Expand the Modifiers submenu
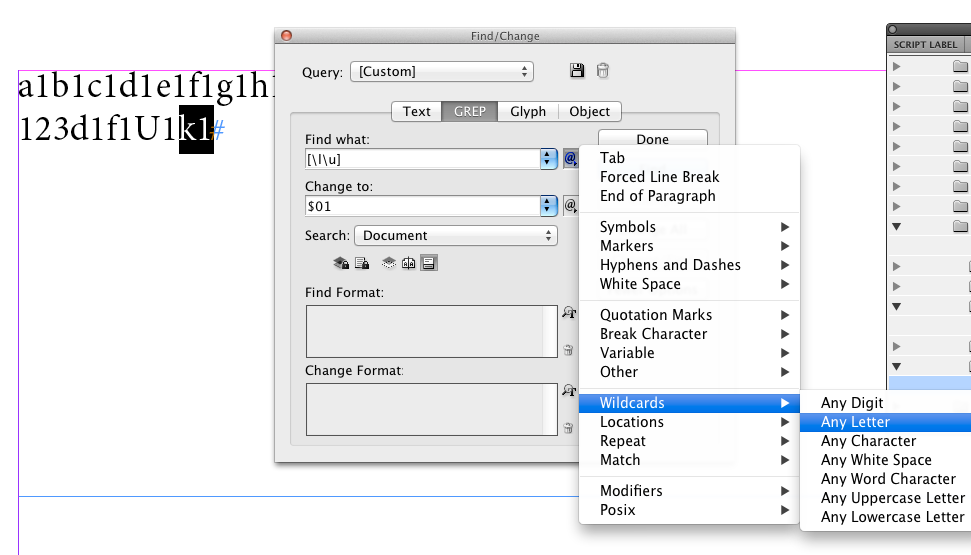 click(x=689, y=491)
